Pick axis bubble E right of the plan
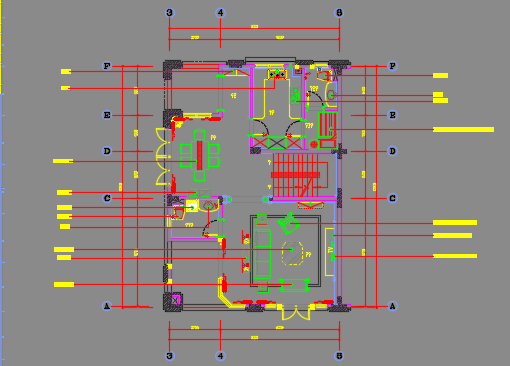 pyautogui.click(x=393, y=115)
